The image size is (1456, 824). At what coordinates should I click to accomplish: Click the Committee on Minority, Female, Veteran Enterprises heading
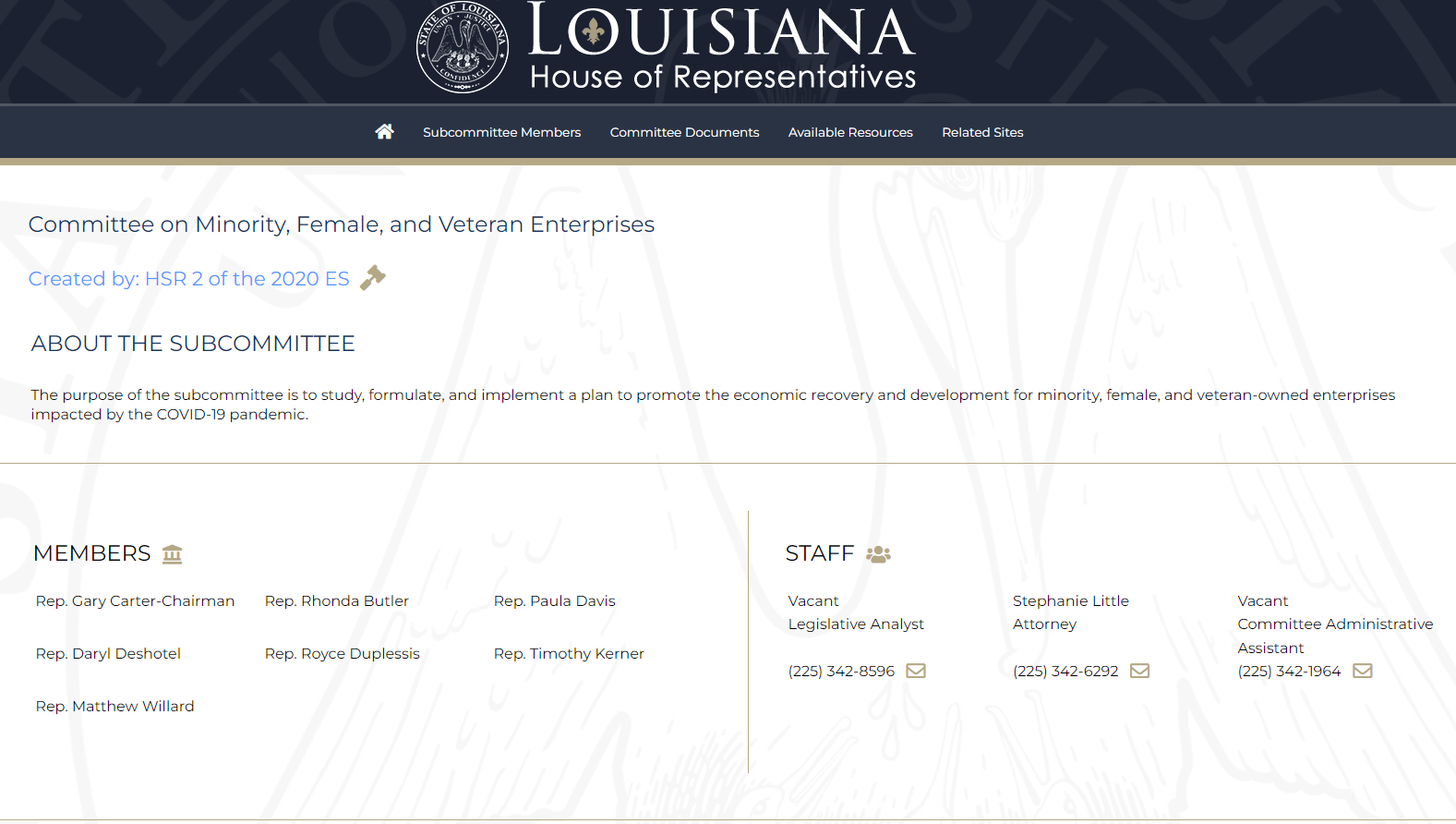[342, 224]
